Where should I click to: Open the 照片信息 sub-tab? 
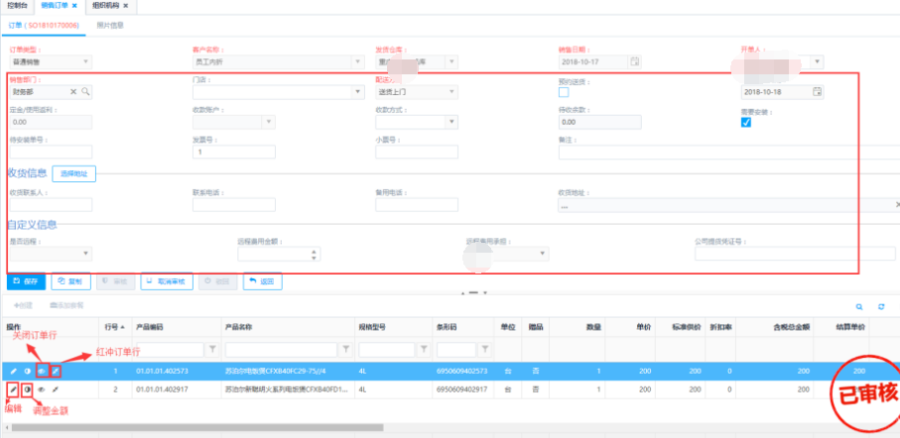click(x=110, y=24)
